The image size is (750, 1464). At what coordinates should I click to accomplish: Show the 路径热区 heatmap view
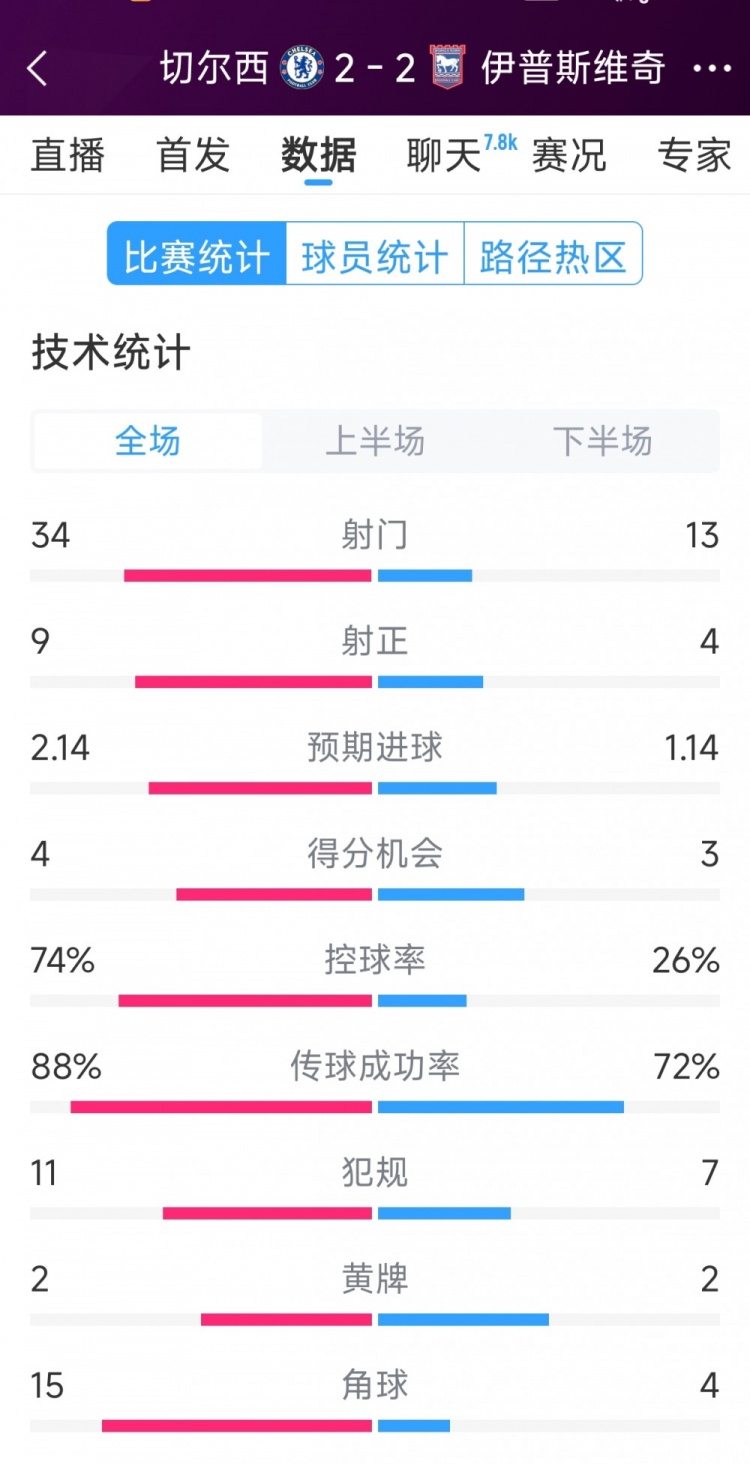tap(553, 254)
